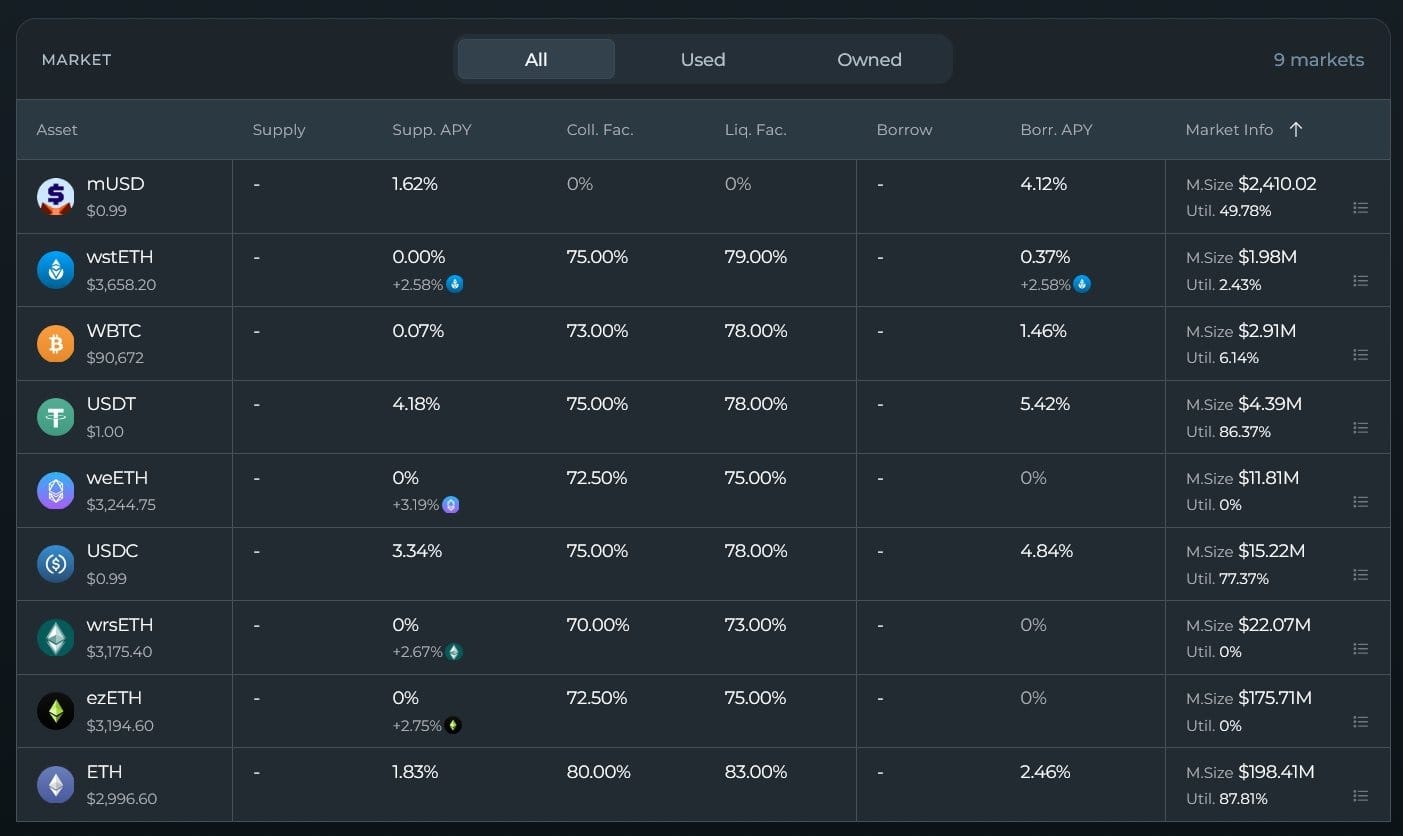The image size is (1403, 836).
Task: Expand USDT market details list icon
Action: (1360, 428)
